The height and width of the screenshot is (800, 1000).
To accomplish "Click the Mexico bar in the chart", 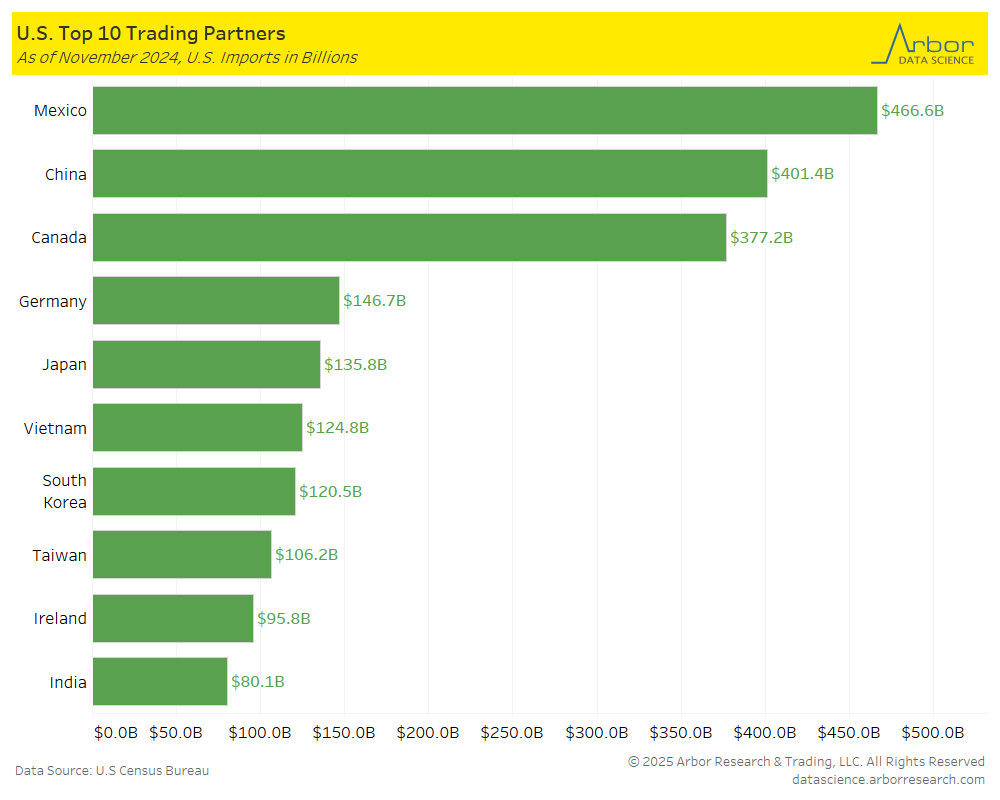I will coord(485,110).
